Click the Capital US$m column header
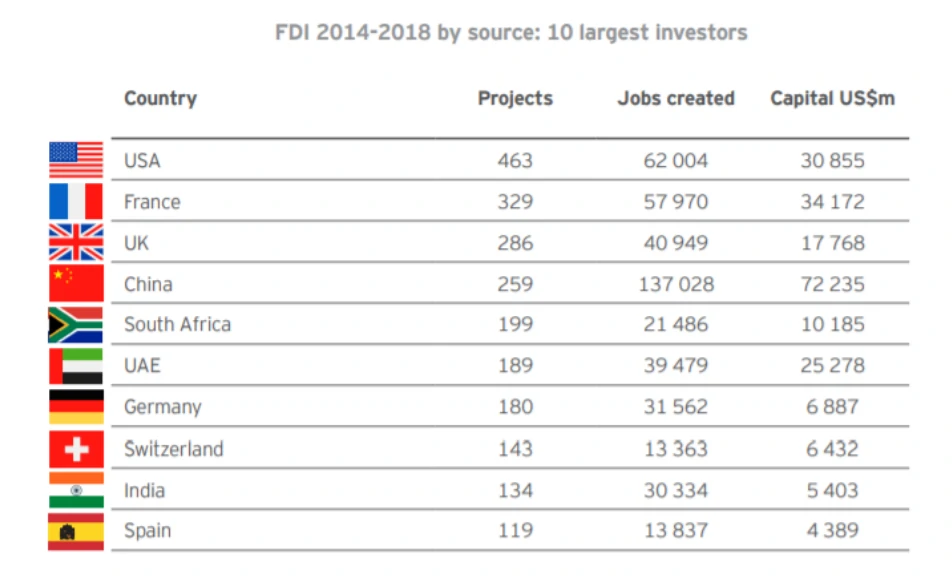This screenshot has height=576, width=952. [832, 98]
